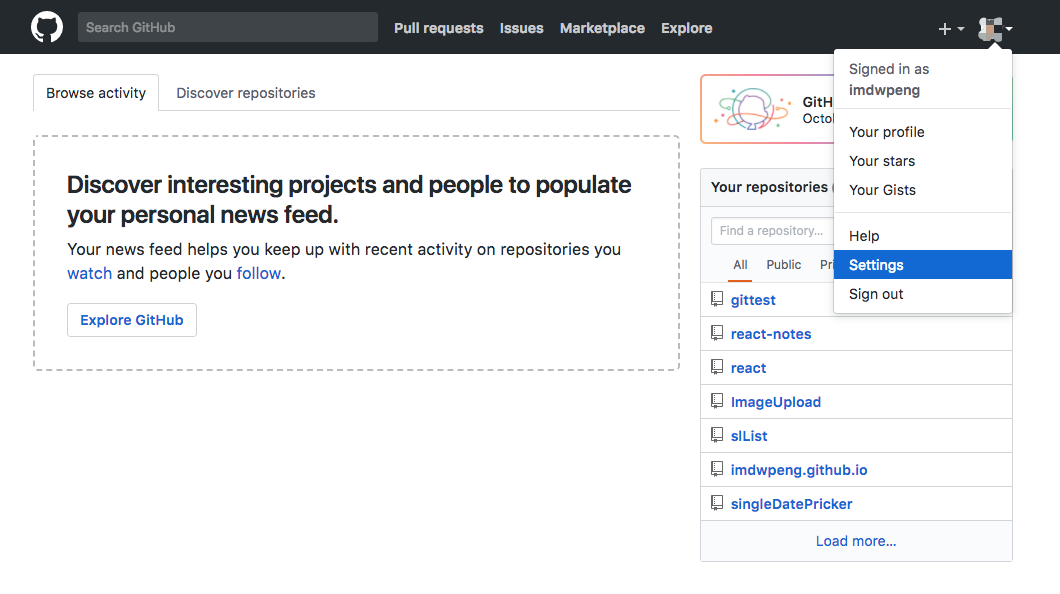Open the plus create-new dropdown
This screenshot has height=594, width=1060.
[951, 29]
